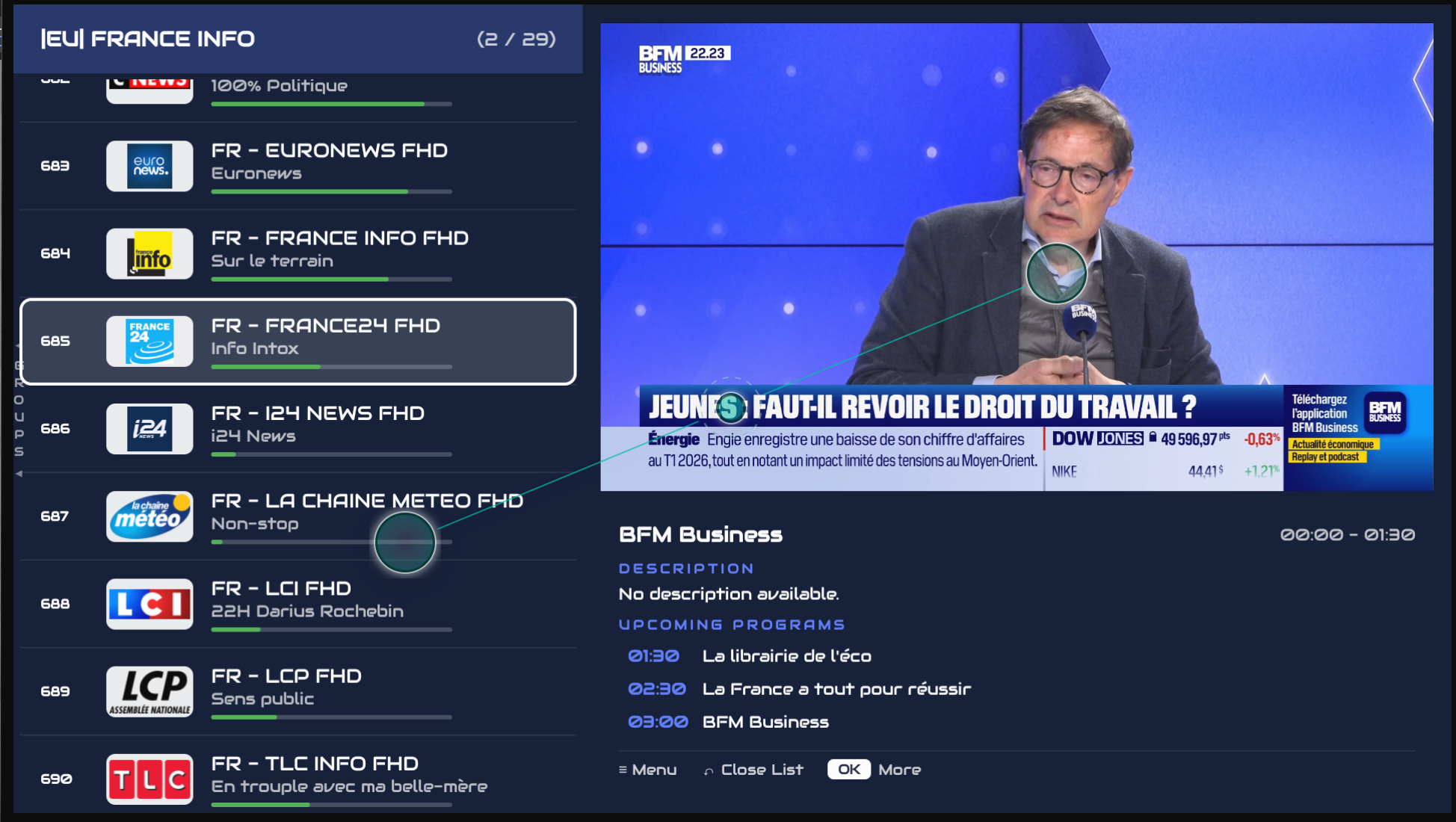Select channel FR - LCP FHD
The width and height of the screenshot is (1456, 822).
(297, 691)
